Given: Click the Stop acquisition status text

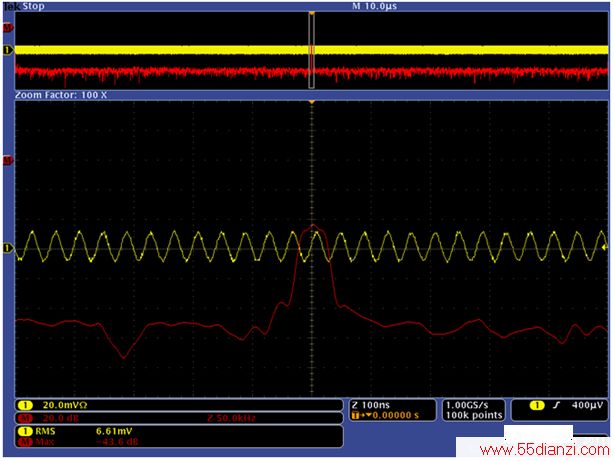Looking at the screenshot, I should pyautogui.click(x=34, y=6).
